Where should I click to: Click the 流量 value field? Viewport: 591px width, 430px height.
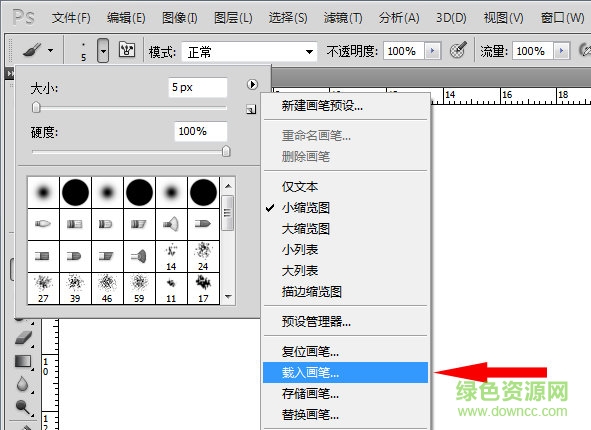[x=533, y=51]
